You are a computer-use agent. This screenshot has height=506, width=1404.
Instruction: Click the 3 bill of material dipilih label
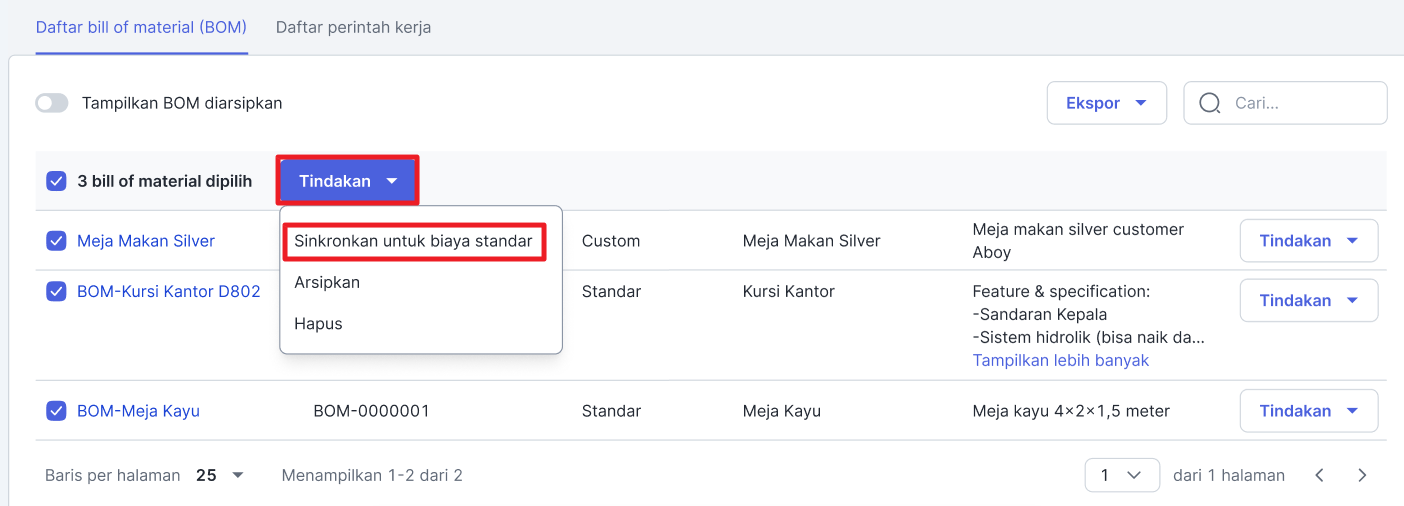[x=165, y=182]
